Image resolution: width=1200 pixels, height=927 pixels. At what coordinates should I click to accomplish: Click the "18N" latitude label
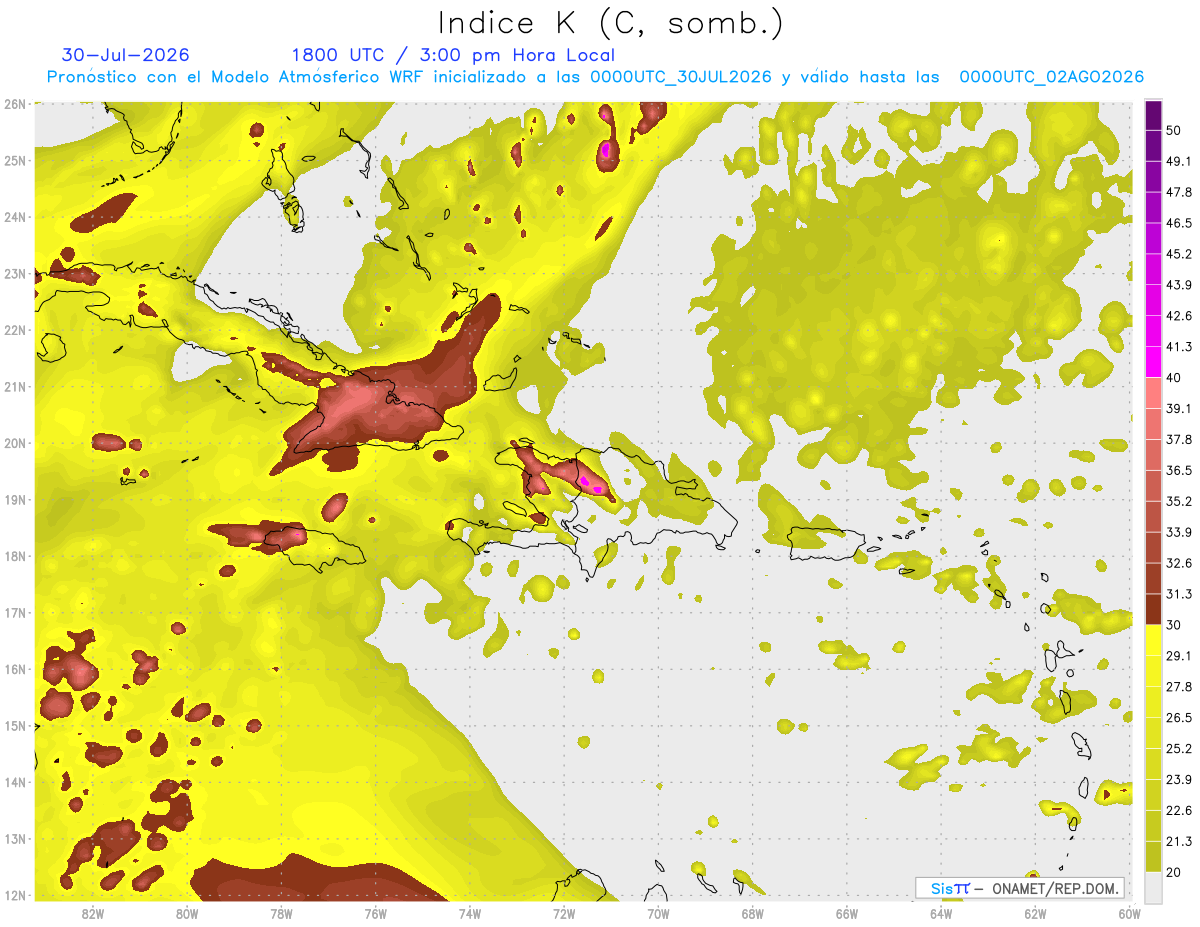coord(15,556)
